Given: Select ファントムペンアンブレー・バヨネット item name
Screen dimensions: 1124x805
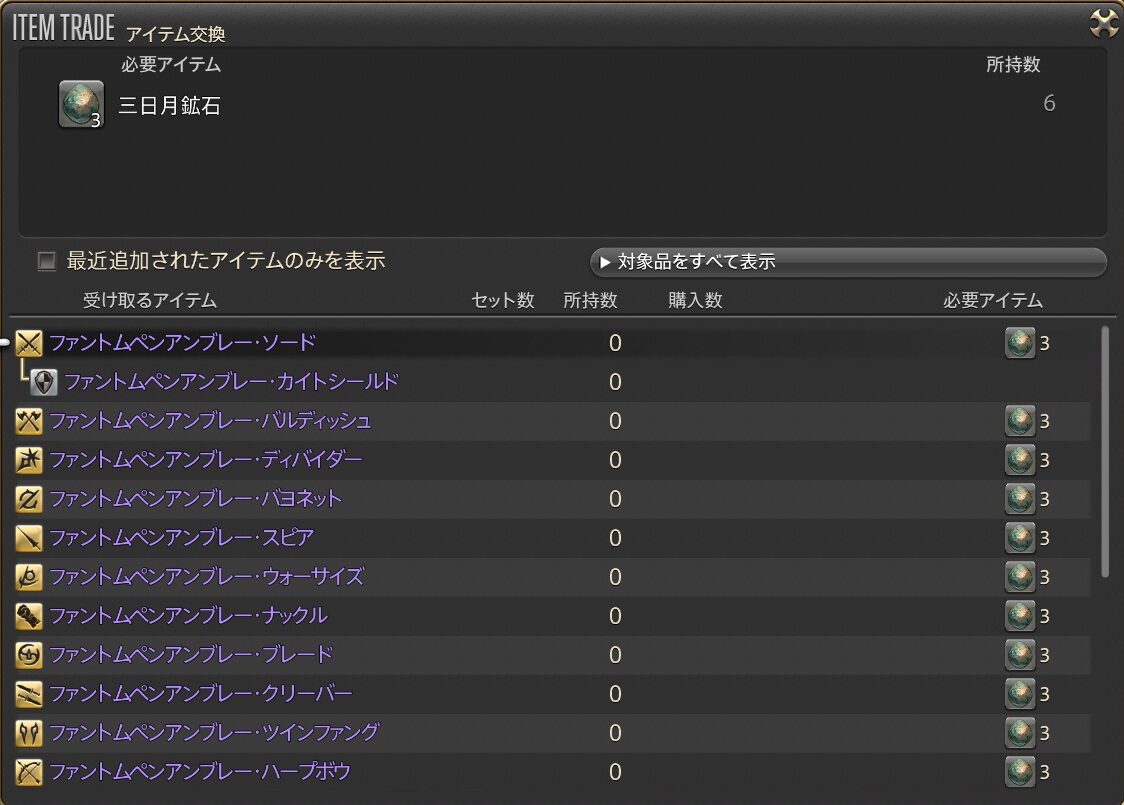Looking at the screenshot, I should 196,498.
